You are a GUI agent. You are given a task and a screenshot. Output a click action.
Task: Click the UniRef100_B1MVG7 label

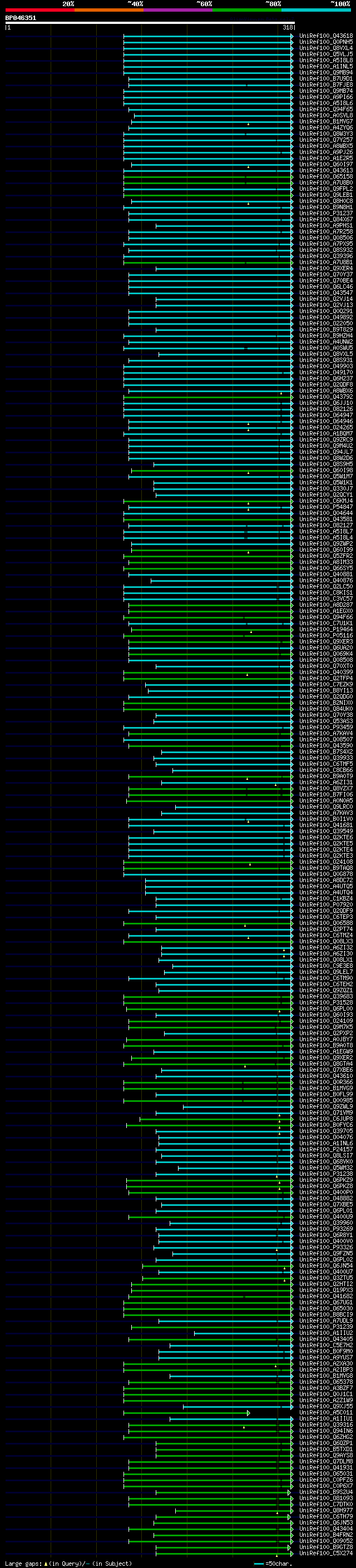(325, 122)
